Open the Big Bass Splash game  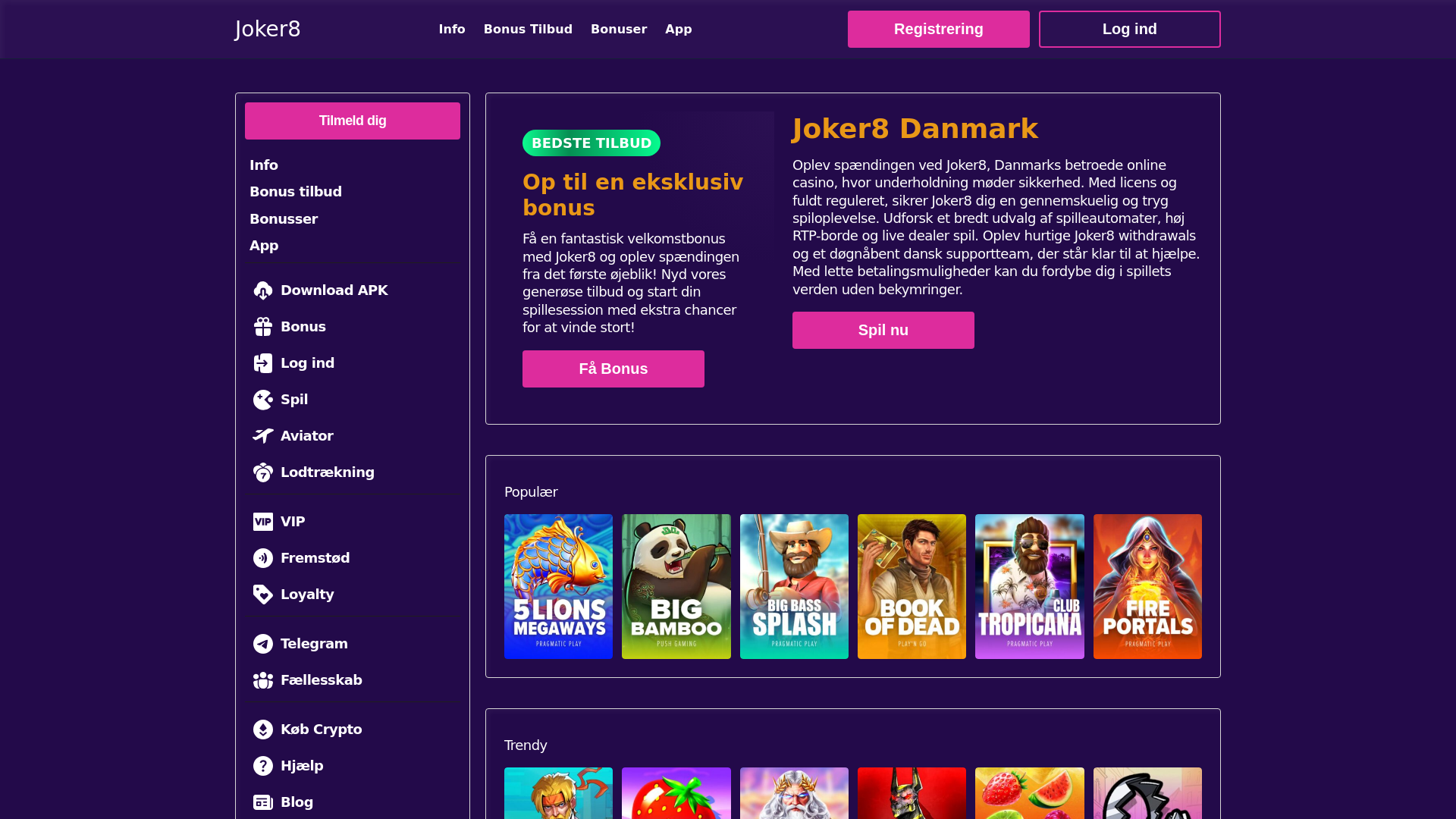(794, 586)
